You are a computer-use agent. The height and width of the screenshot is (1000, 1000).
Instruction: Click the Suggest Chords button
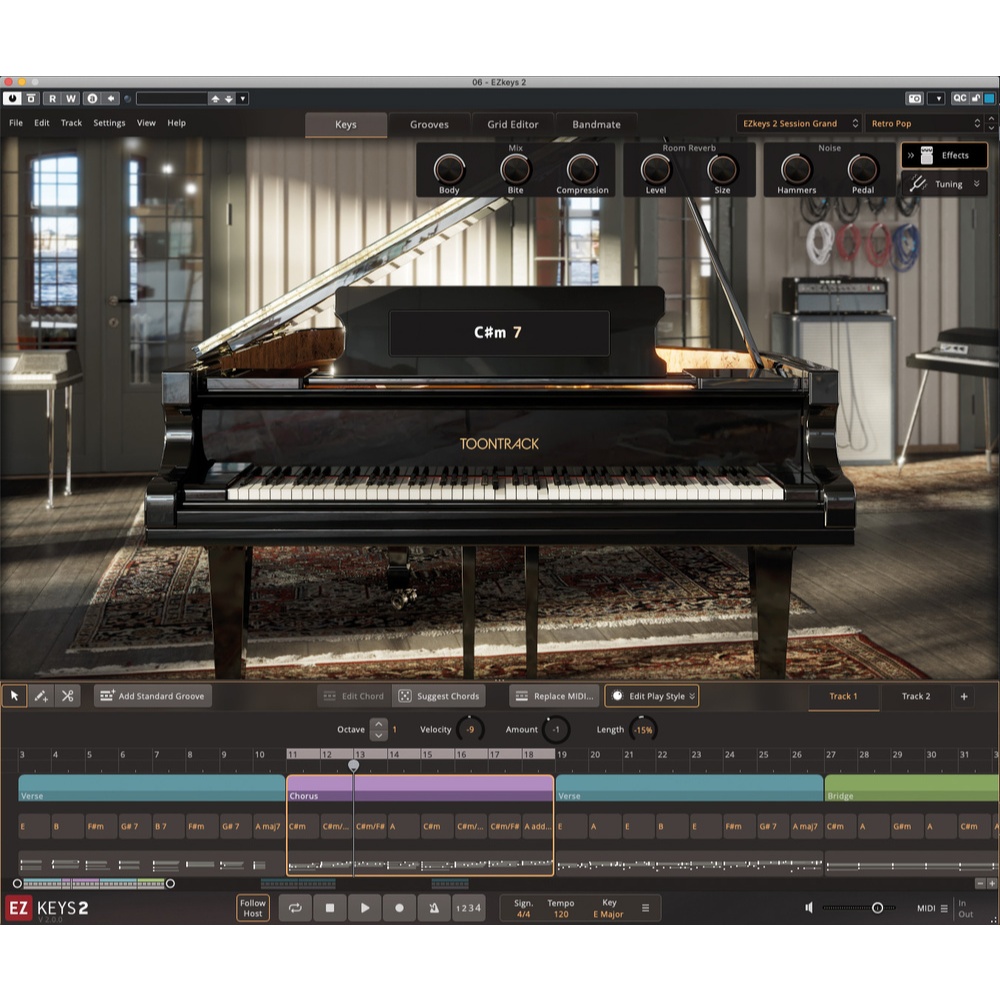tap(439, 696)
